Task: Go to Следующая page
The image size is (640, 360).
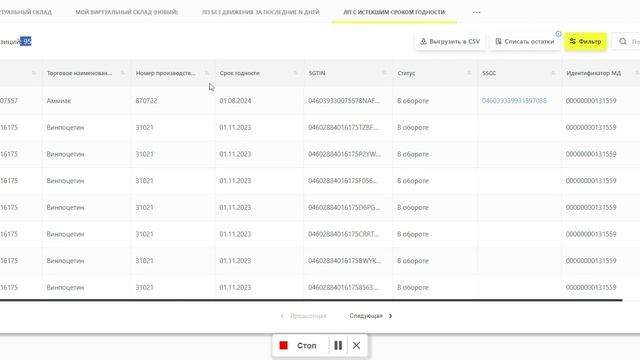Action: coord(371,316)
